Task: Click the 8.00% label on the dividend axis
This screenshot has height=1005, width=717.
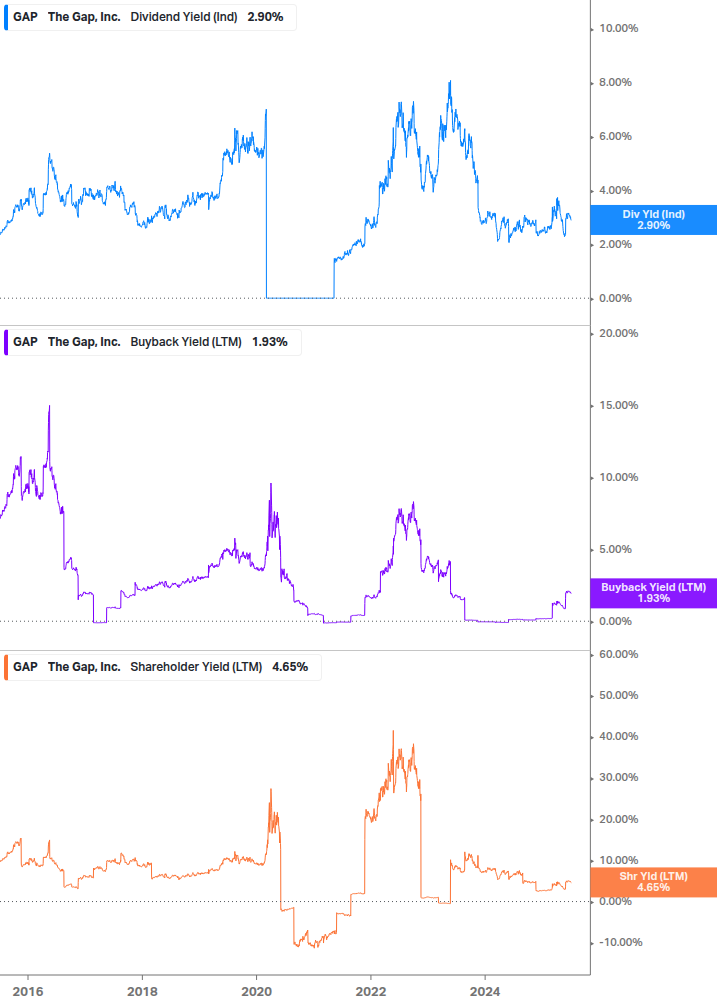Action: (615, 82)
